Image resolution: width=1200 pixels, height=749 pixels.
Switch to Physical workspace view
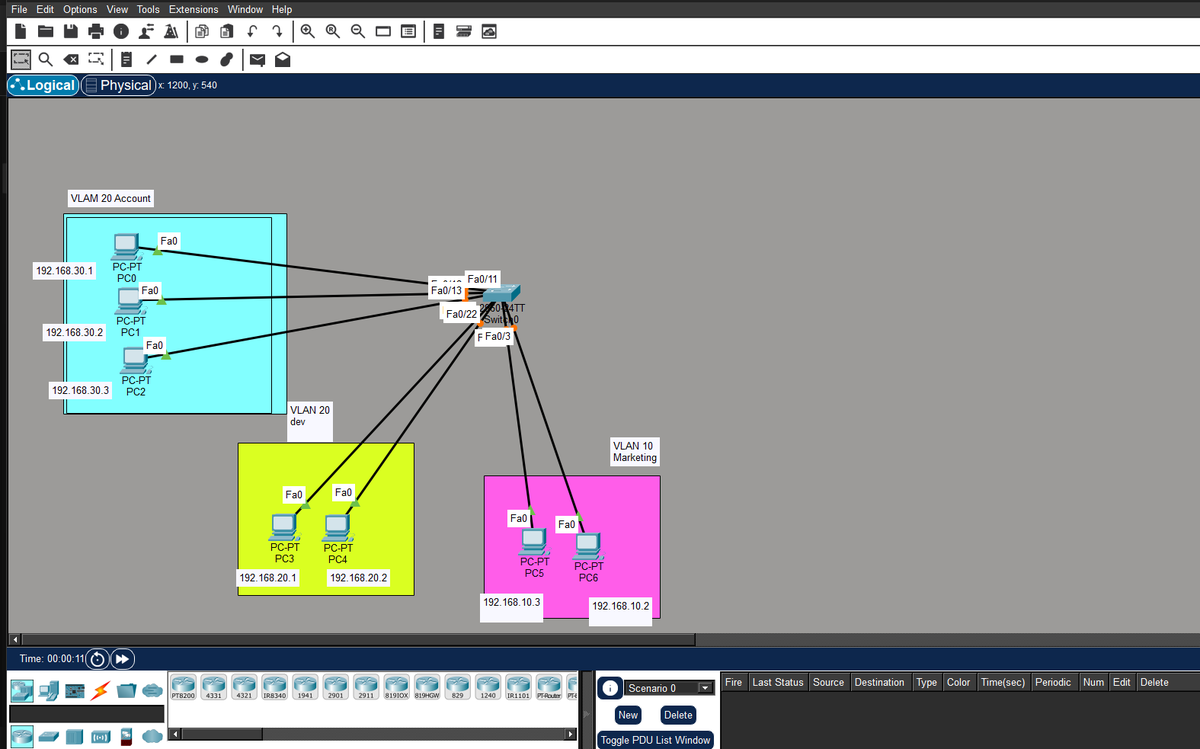[x=118, y=85]
